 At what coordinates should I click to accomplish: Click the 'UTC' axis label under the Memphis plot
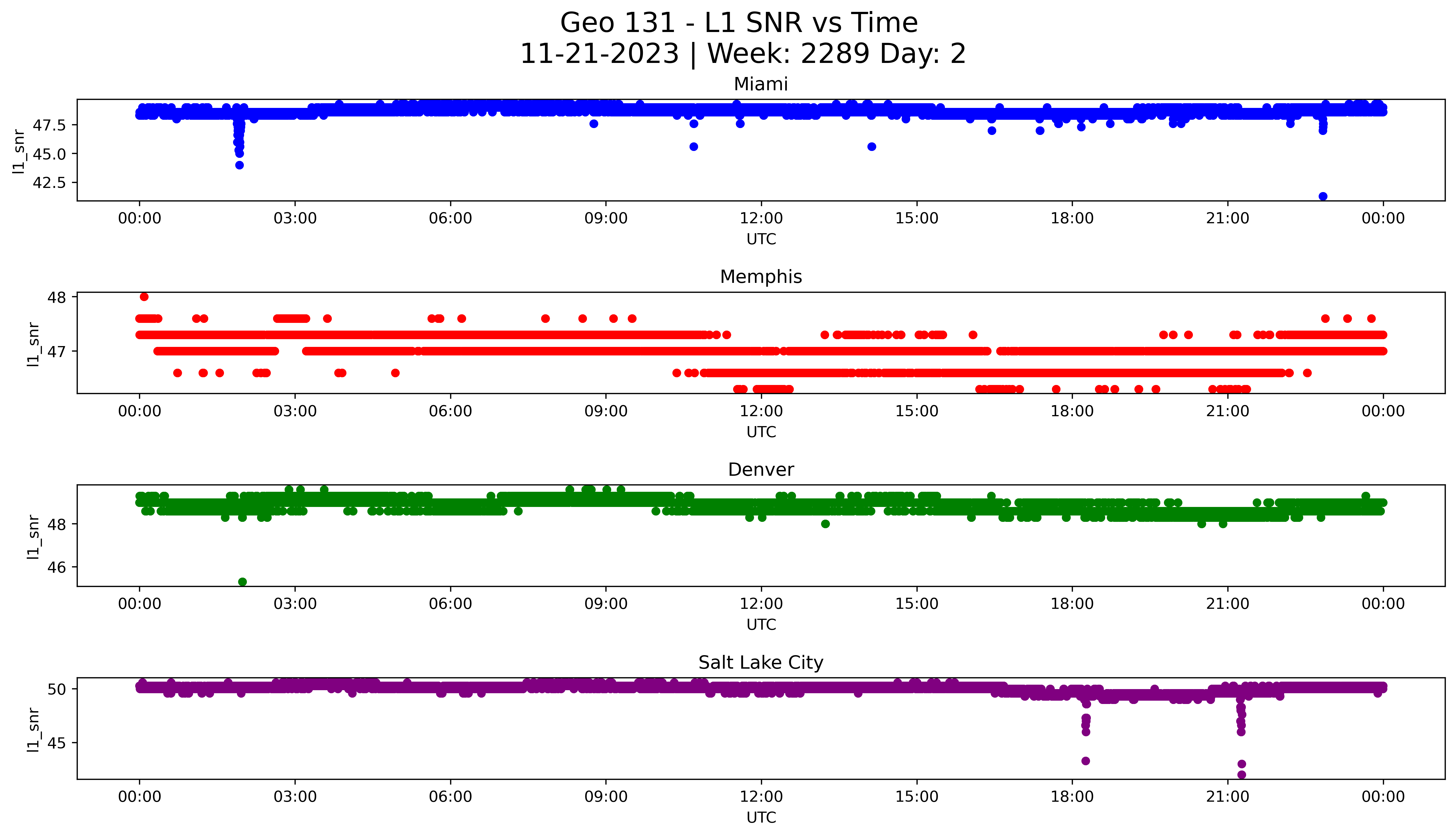pos(761,432)
